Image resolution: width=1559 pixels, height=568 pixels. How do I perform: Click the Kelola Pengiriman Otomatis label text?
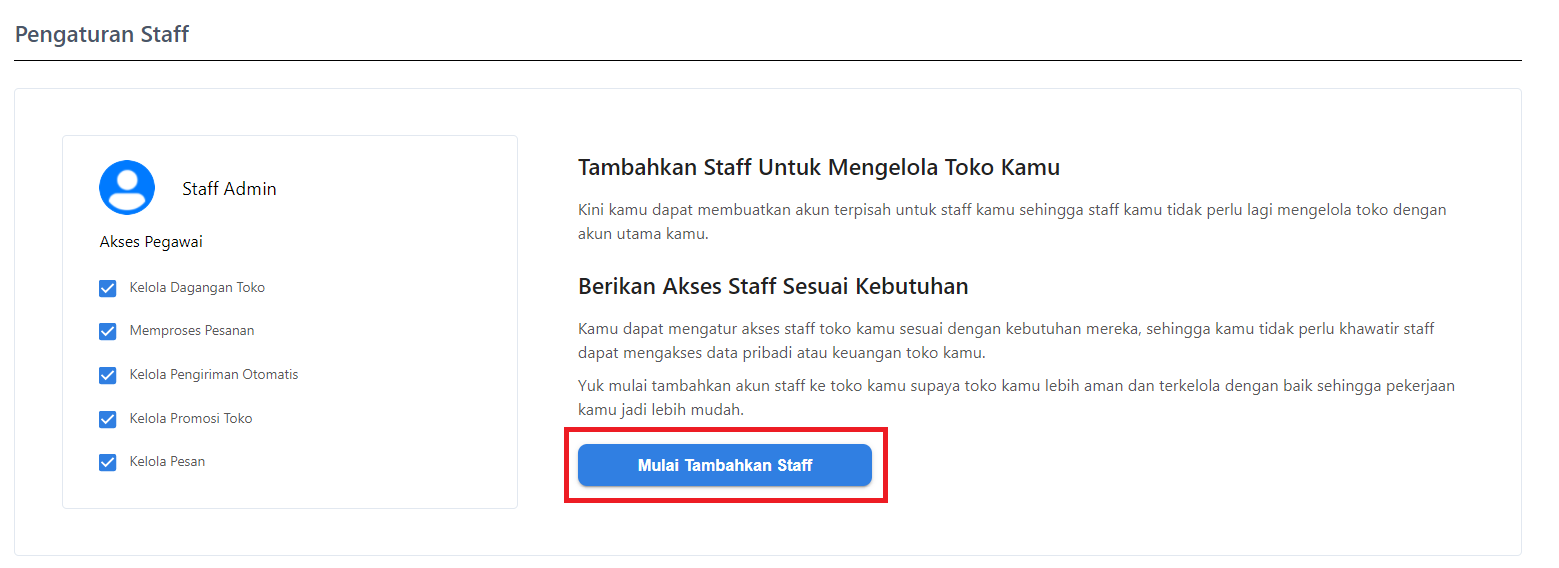[x=214, y=375]
